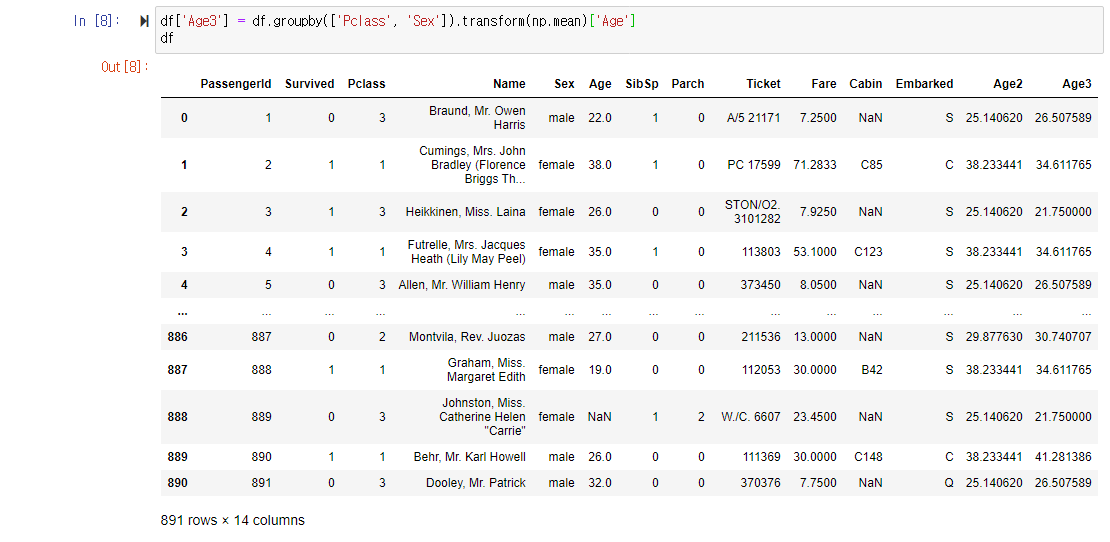
Task: Click the Out[8] output prompt
Action: click(x=125, y=67)
